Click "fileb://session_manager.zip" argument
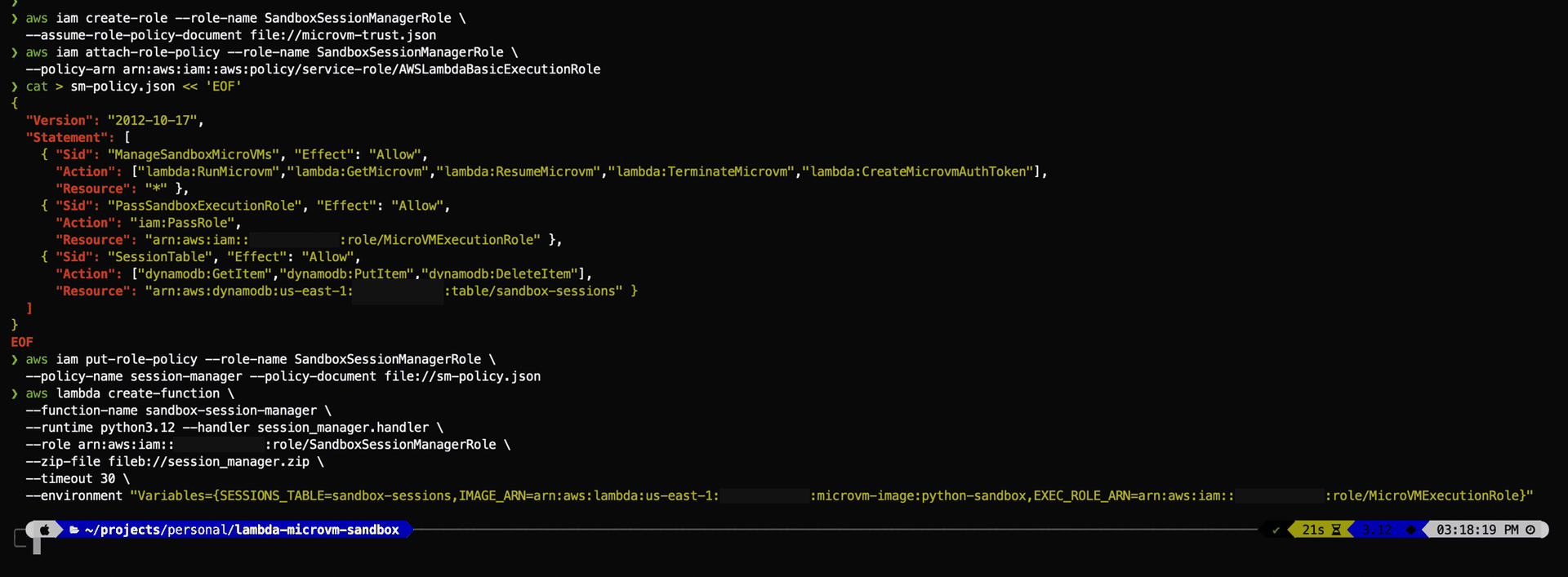 (x=209, y=462)
